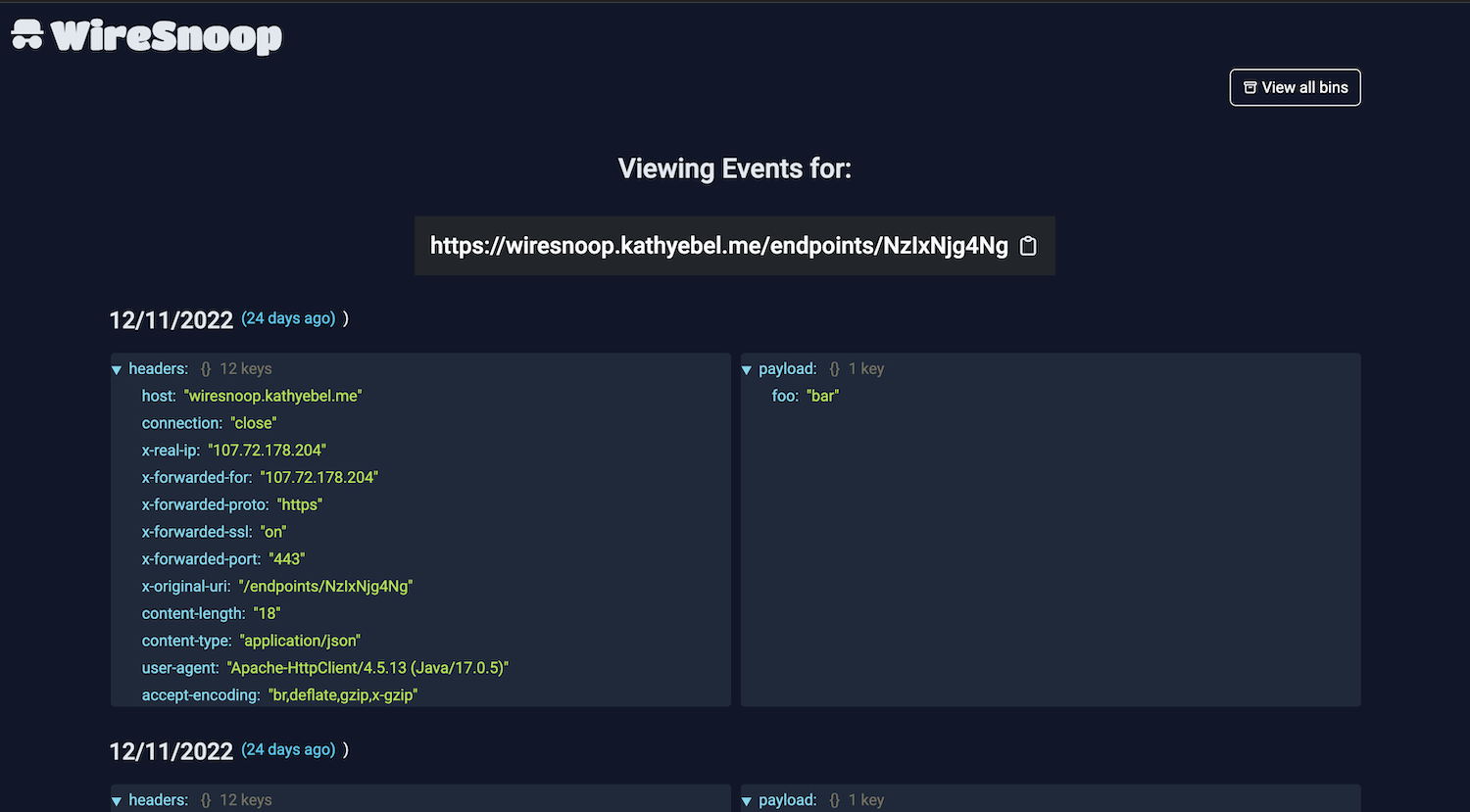Copy the endpoint URL using the clipboard icon

click(x=1027, y=246)
